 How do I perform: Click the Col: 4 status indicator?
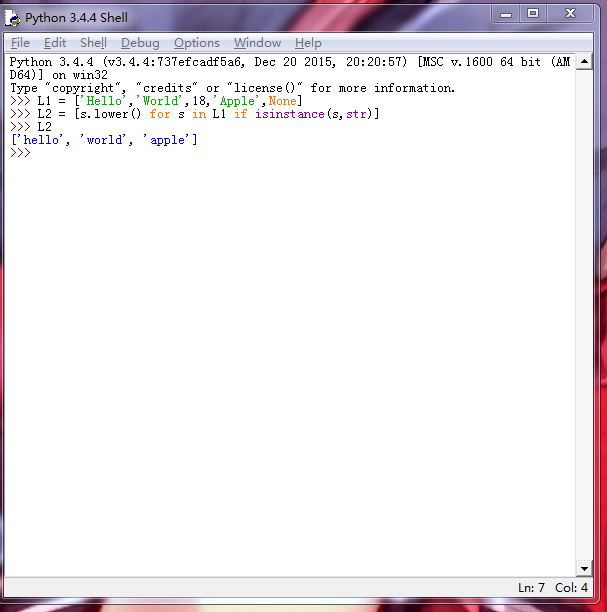[x=571, y=587]
